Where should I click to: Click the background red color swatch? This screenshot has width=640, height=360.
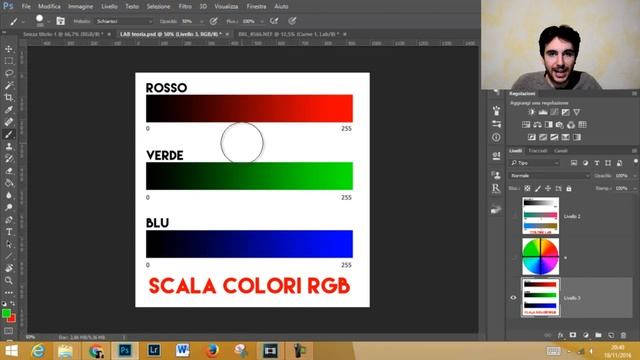point(12,318)
